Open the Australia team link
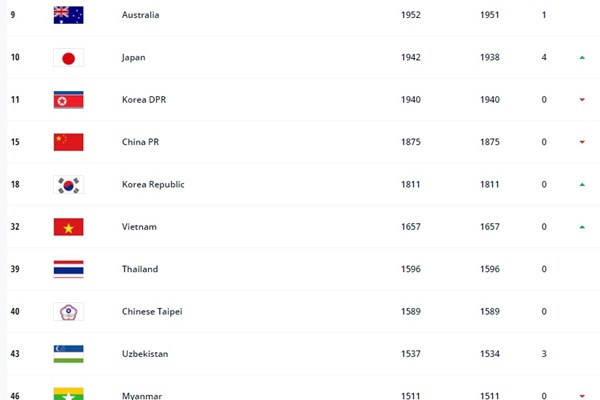The image size is (600, 400). click(x=140, y=15)
